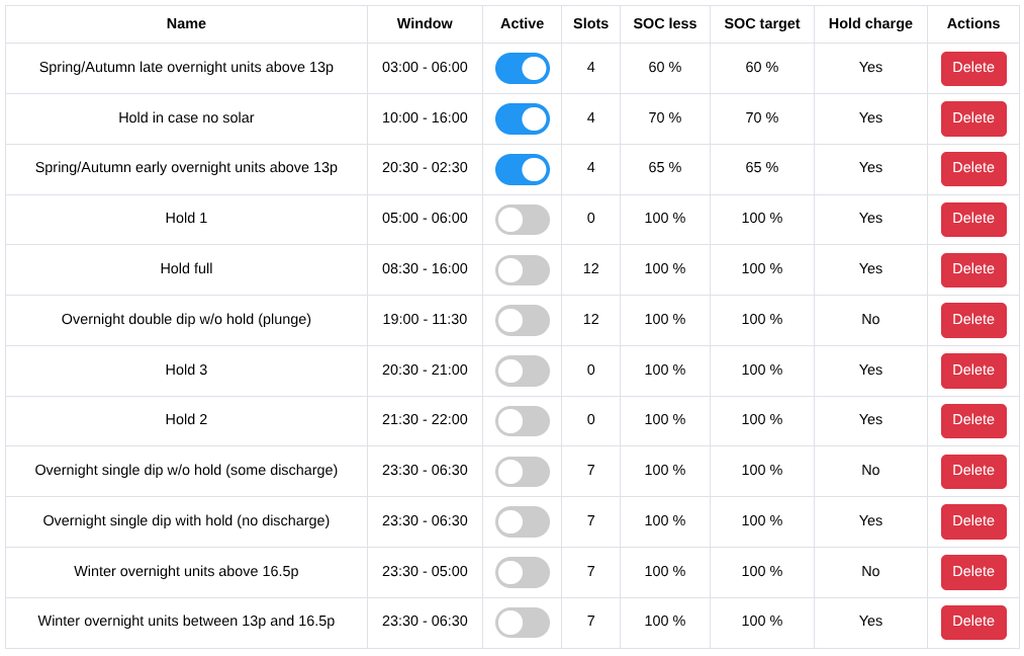Enable the Hold 1 toggle
Viewport: 1024px width, 656px height.
(522, 219)
